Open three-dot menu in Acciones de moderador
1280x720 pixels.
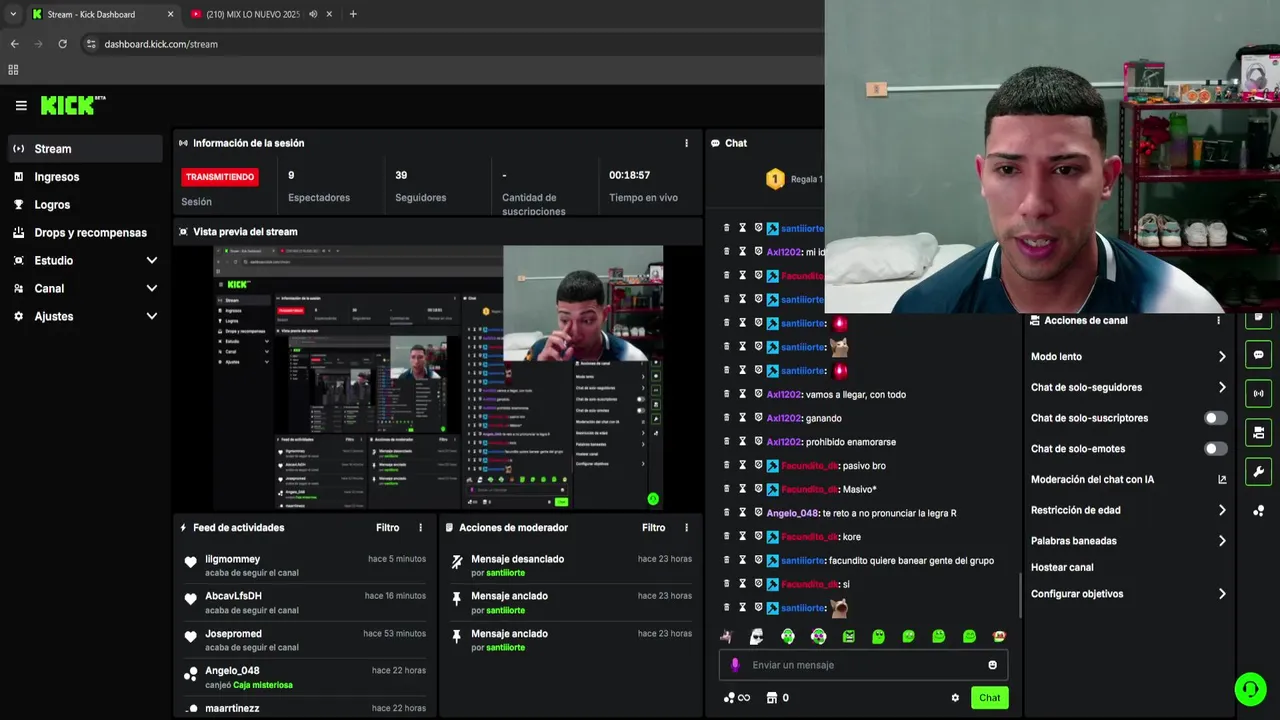[x=686, y=528]
